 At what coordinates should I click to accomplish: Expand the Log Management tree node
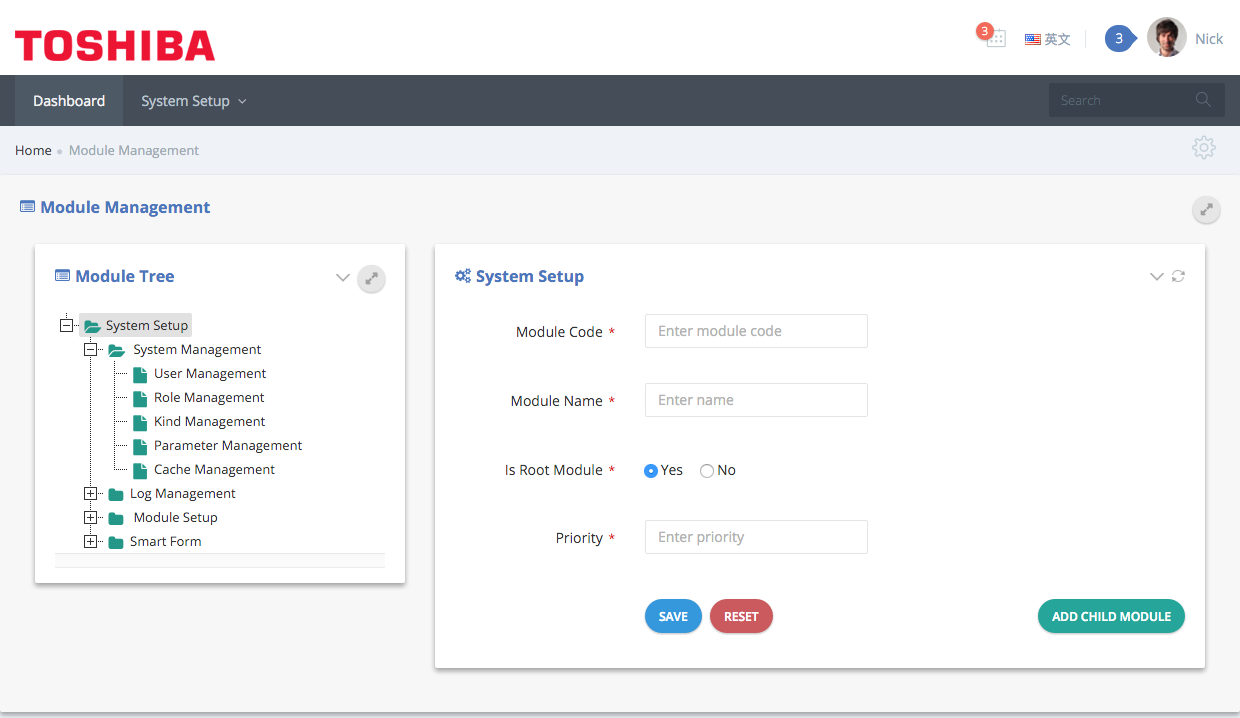click(x=91, y=494)
